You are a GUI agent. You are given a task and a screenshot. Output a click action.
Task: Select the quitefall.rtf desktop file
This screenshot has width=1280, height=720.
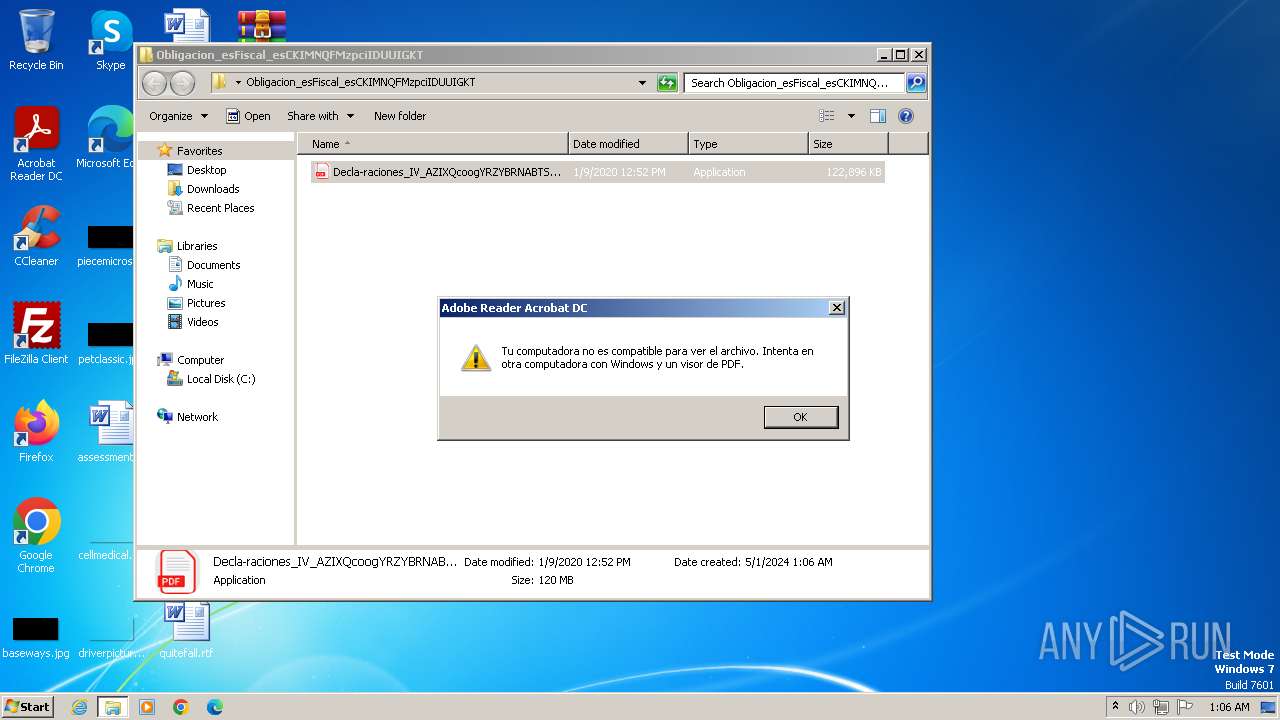186,630
